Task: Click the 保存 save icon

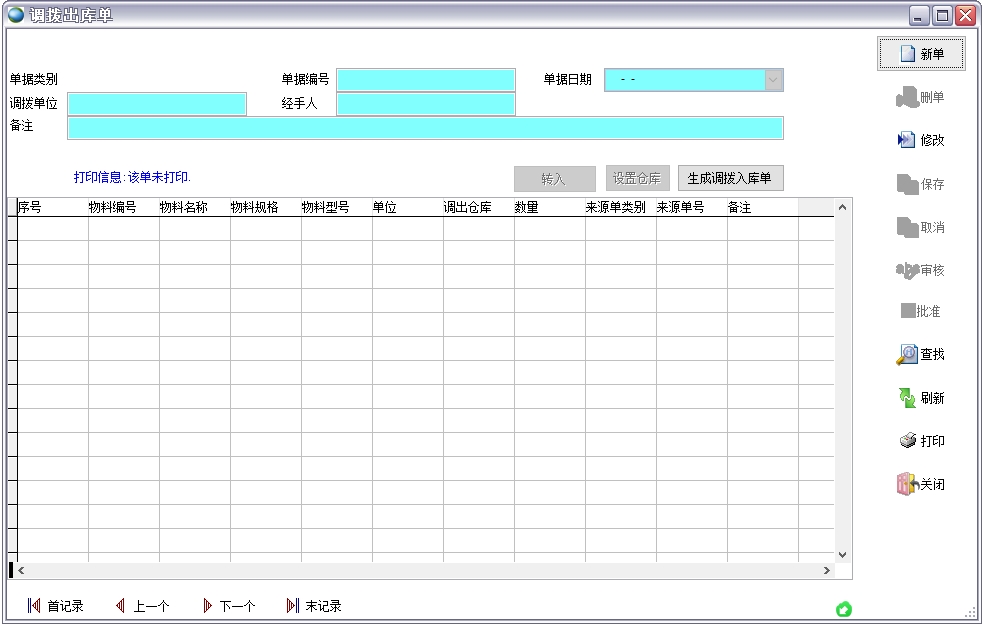Action: (x=921, y=183)
